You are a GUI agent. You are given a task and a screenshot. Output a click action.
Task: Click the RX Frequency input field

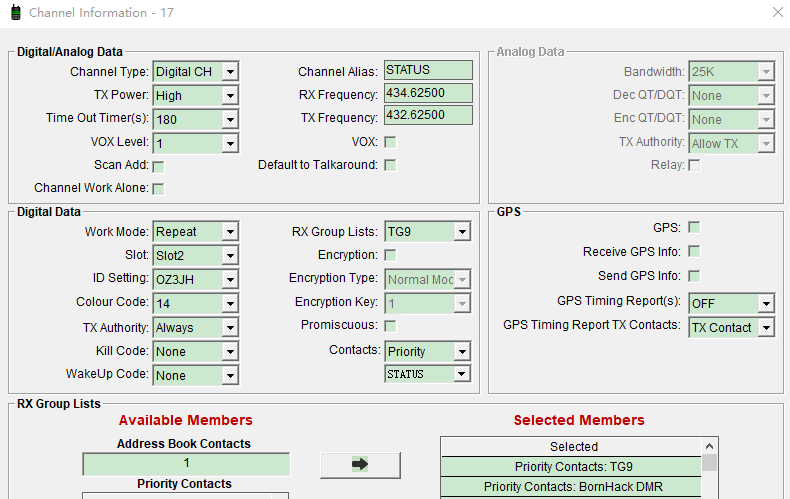[428, 94]
